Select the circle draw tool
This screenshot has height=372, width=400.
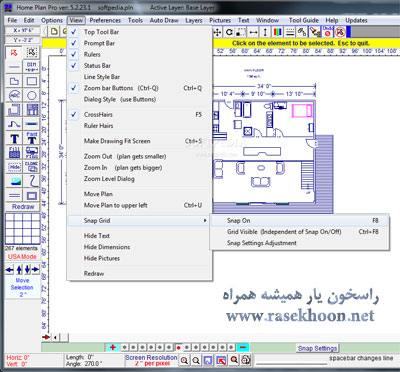click(32, 95)
